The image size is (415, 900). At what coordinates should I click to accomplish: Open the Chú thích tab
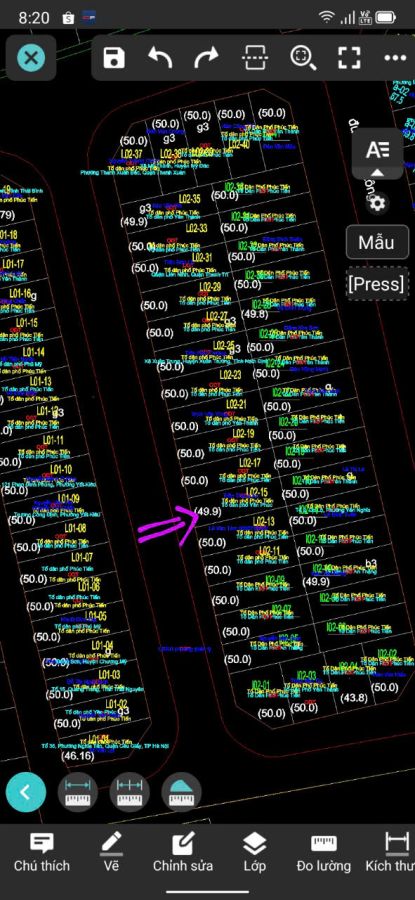42,854
